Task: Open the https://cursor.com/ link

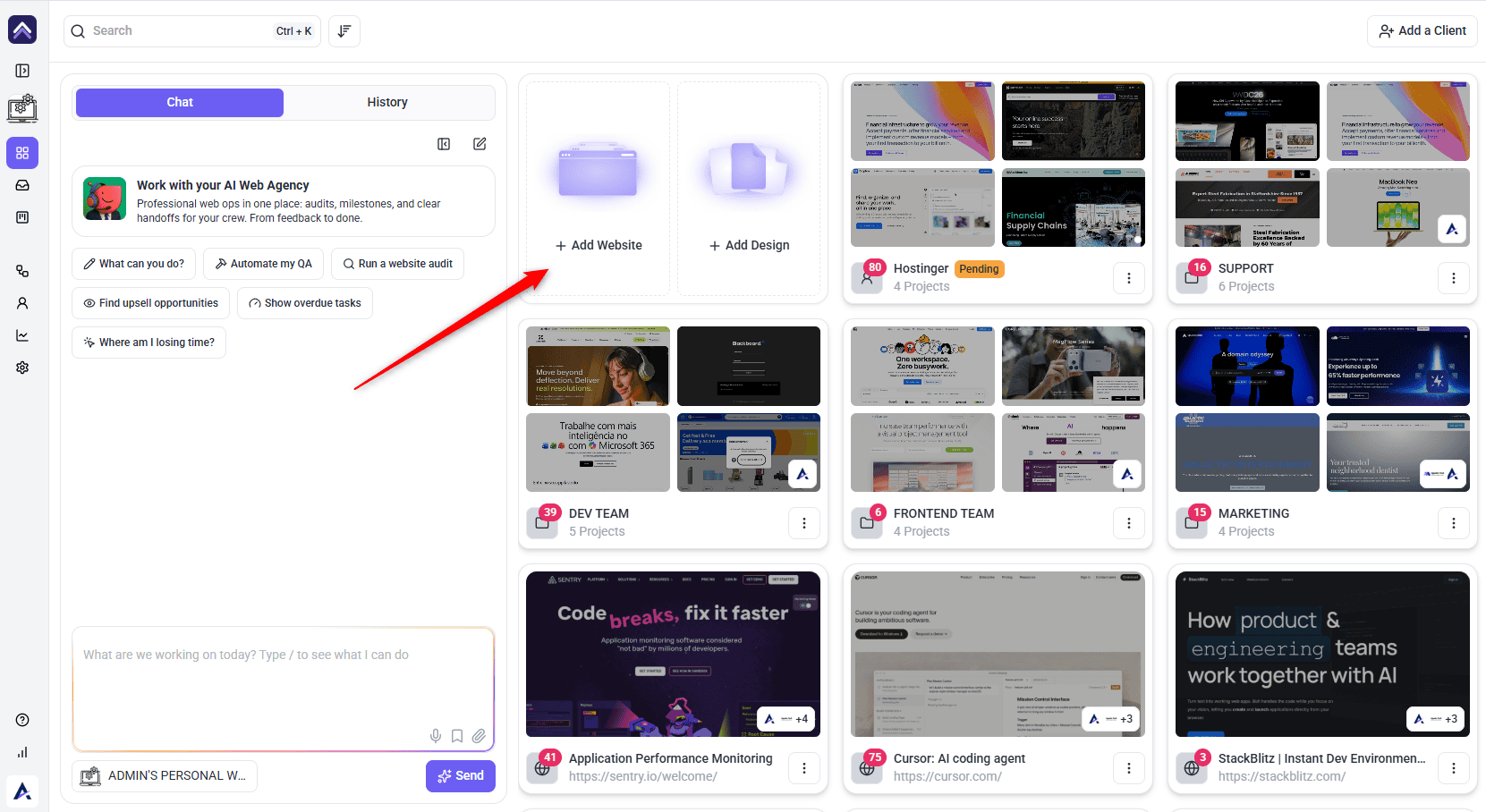Action: click(947, 777)
